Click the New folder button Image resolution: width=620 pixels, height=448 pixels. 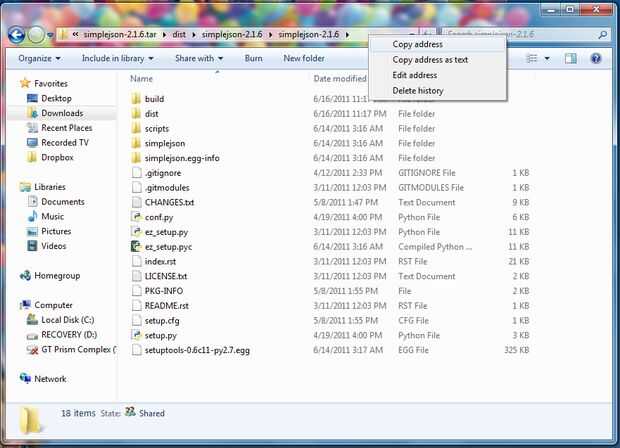point(304,59)
